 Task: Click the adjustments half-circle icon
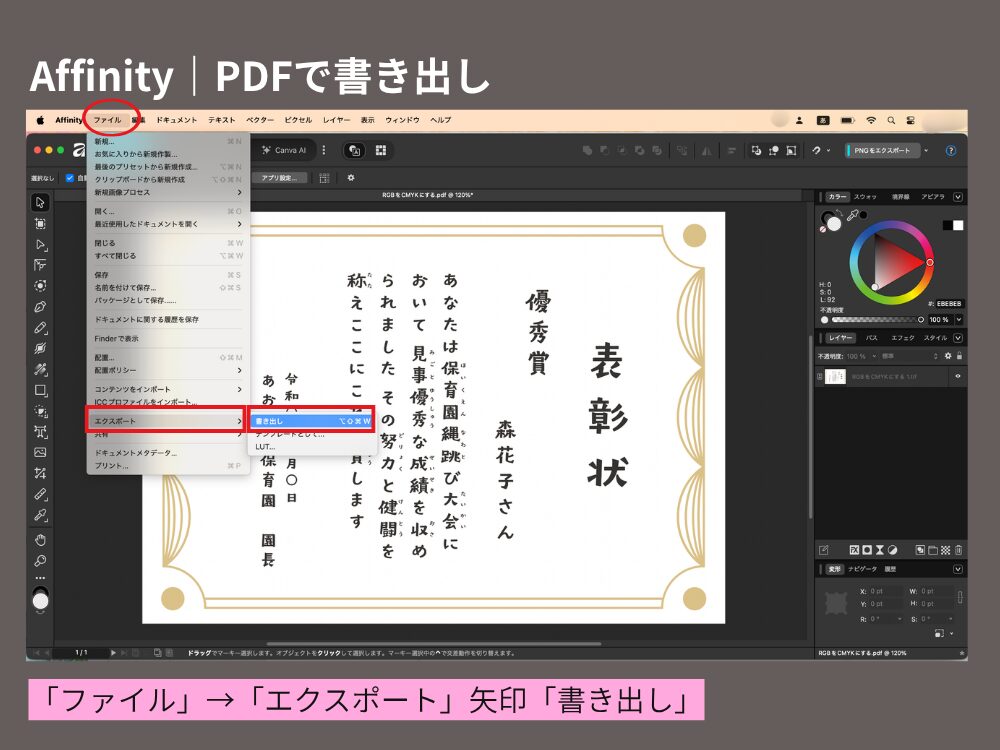[892, 550]
